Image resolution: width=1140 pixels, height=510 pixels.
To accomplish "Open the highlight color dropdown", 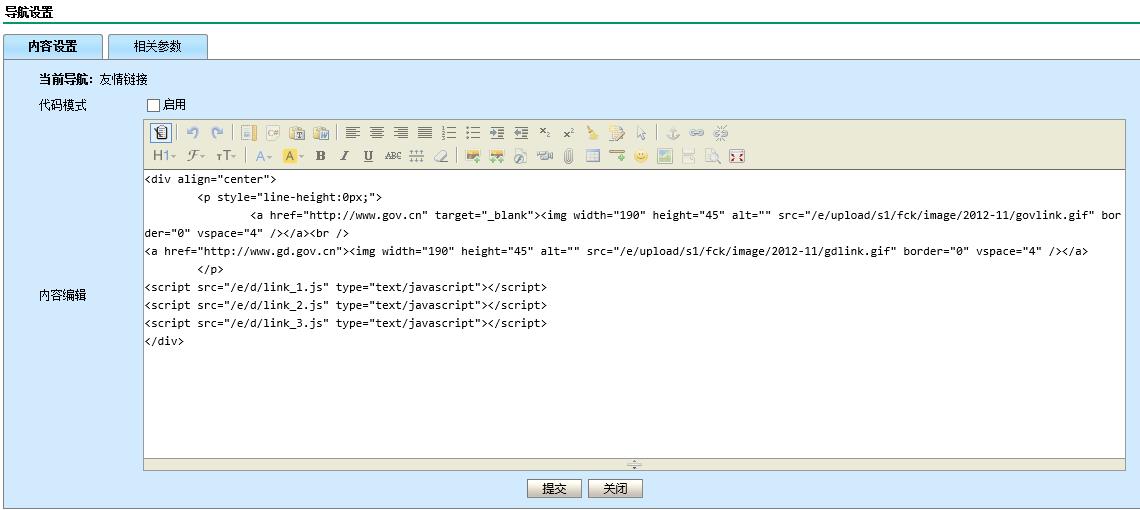I will point(293,156).
